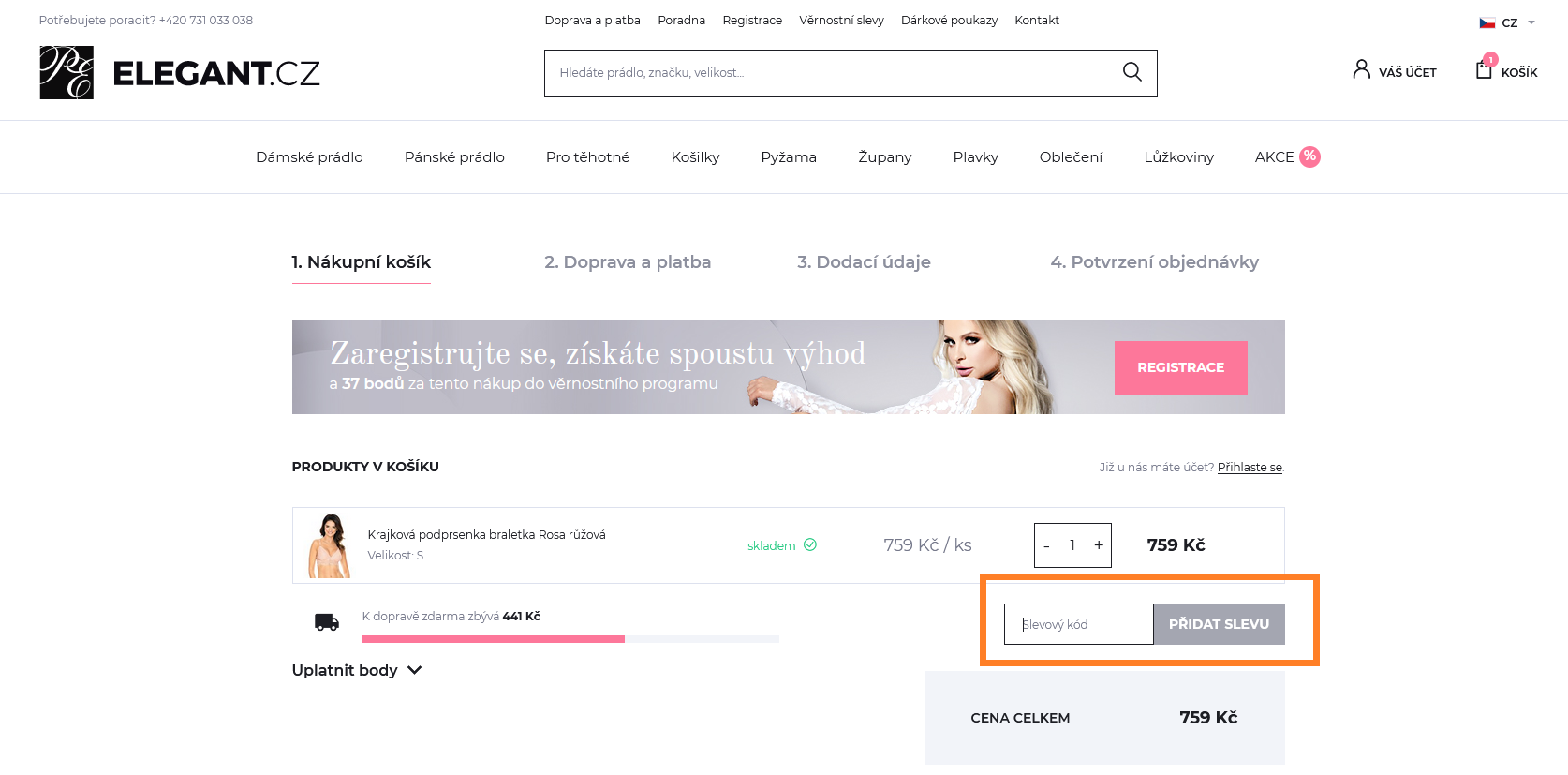The width and height of the screenshot is (1568, 775).
Task: Expand the Uplatnit body section
Action: (357, 670)
